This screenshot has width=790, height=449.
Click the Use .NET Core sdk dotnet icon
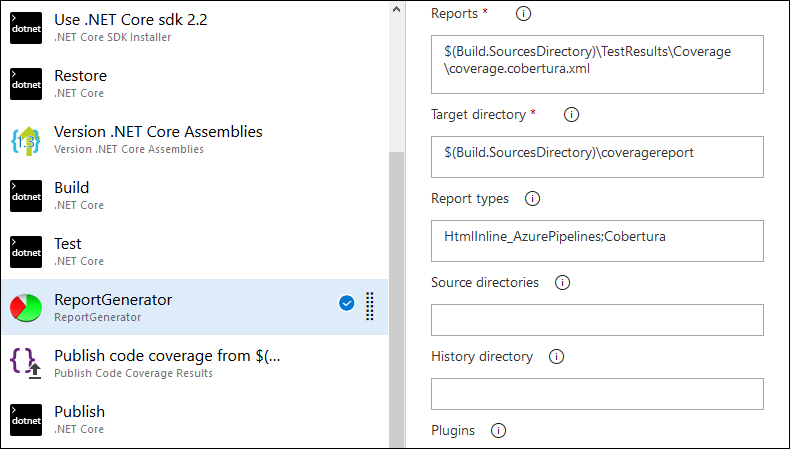point(26,28)
